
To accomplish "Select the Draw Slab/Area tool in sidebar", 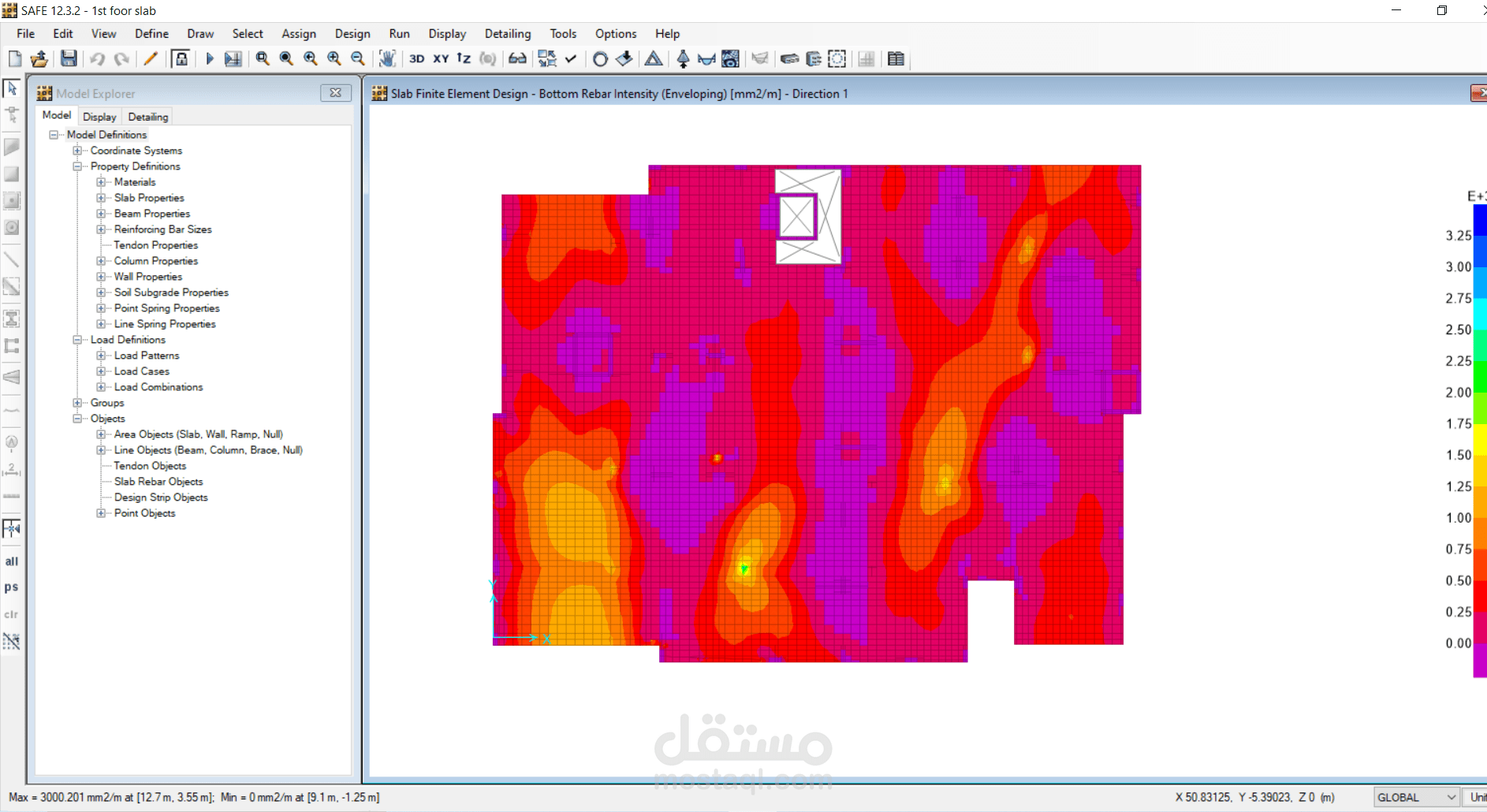I will [x=12, y=147].
